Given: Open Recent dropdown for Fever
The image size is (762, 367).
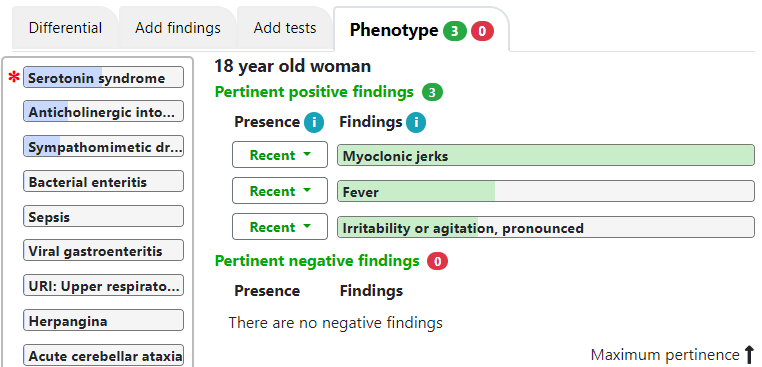Looking at the screenshot, I should [x=280, y=191].
